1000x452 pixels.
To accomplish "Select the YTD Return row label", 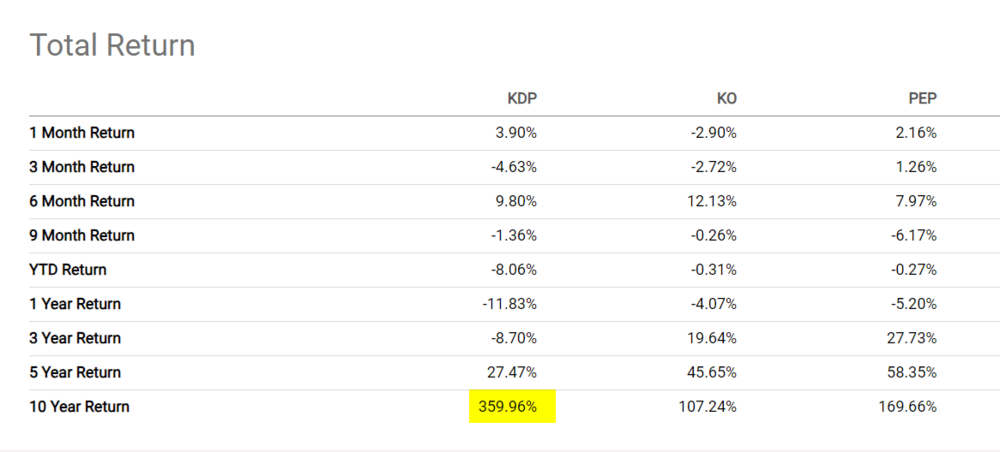I will 68,270.
